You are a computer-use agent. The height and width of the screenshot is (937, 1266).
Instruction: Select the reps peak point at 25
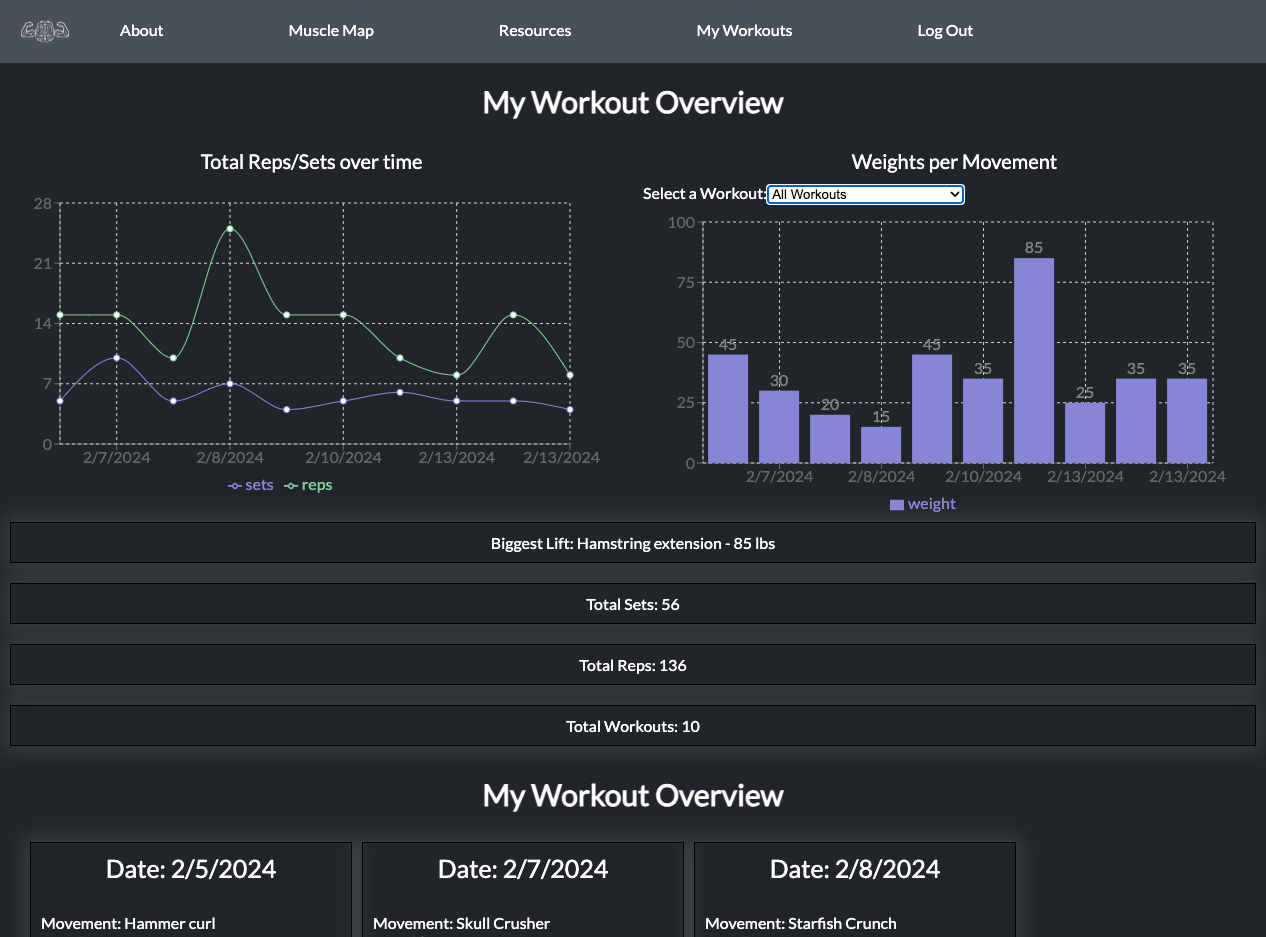click(230, 229)
